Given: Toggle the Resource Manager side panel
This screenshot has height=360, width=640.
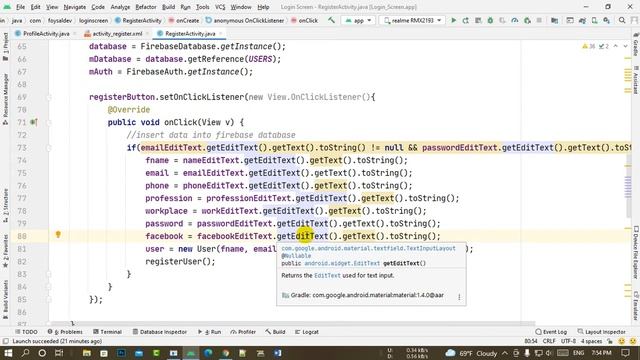Looking at the screenshot, I should (x=5, y=99).
